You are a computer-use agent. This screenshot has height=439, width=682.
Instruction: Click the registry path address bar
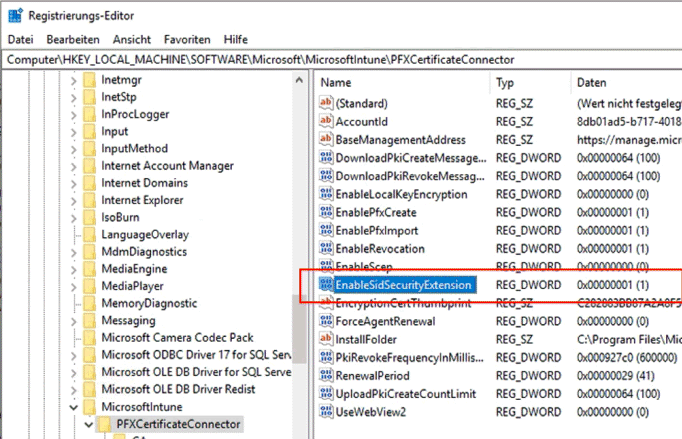[x=344, y=60]
